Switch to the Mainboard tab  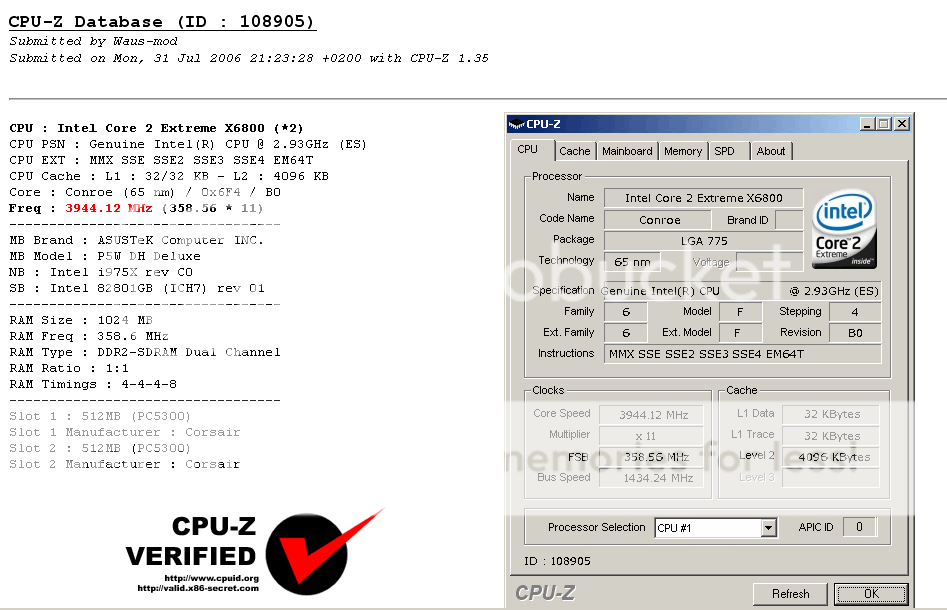pos(627,150)
